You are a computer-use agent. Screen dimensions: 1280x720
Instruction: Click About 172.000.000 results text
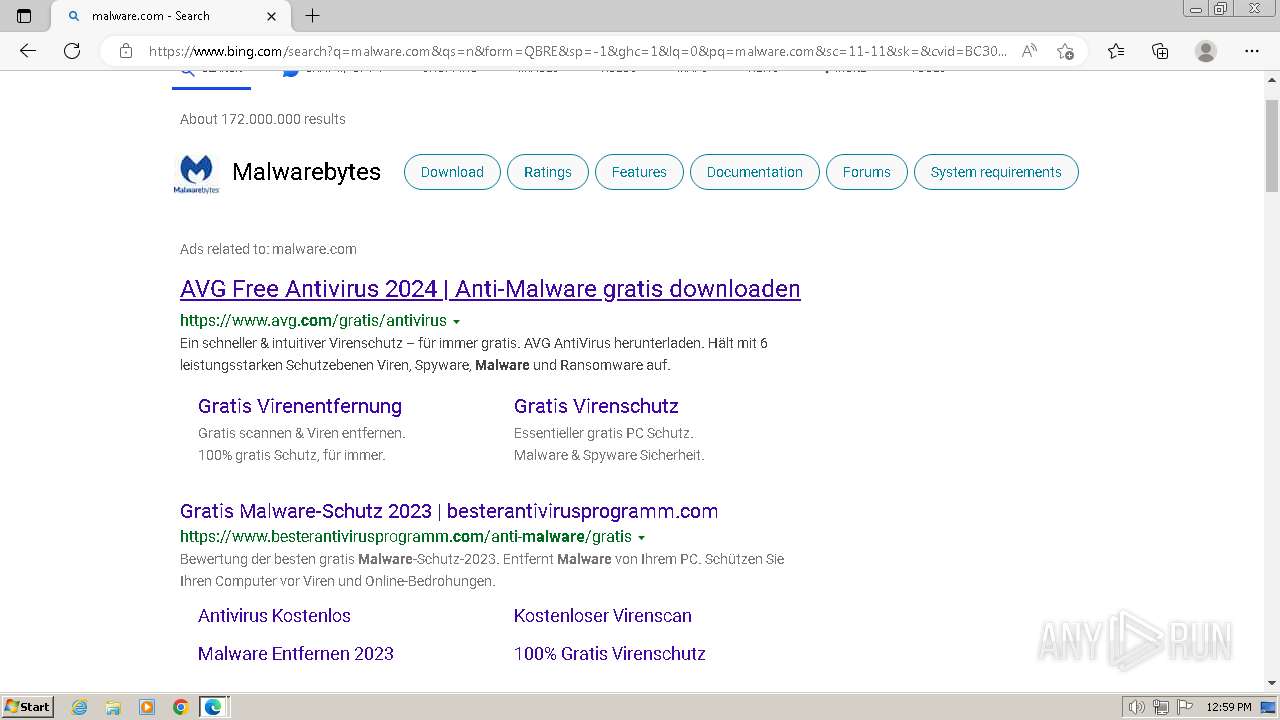[263, 119]
